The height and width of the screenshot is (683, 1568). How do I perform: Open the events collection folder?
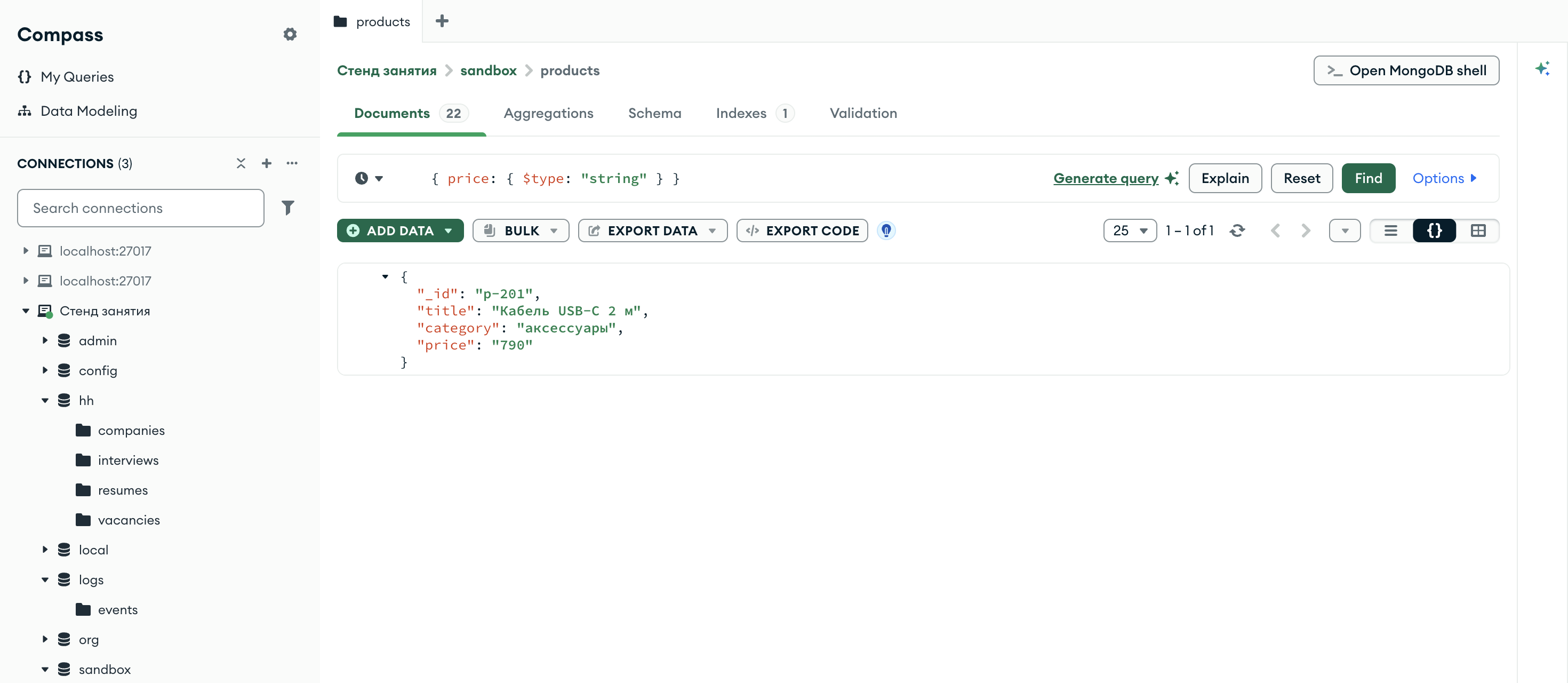(x=117, y=609)
